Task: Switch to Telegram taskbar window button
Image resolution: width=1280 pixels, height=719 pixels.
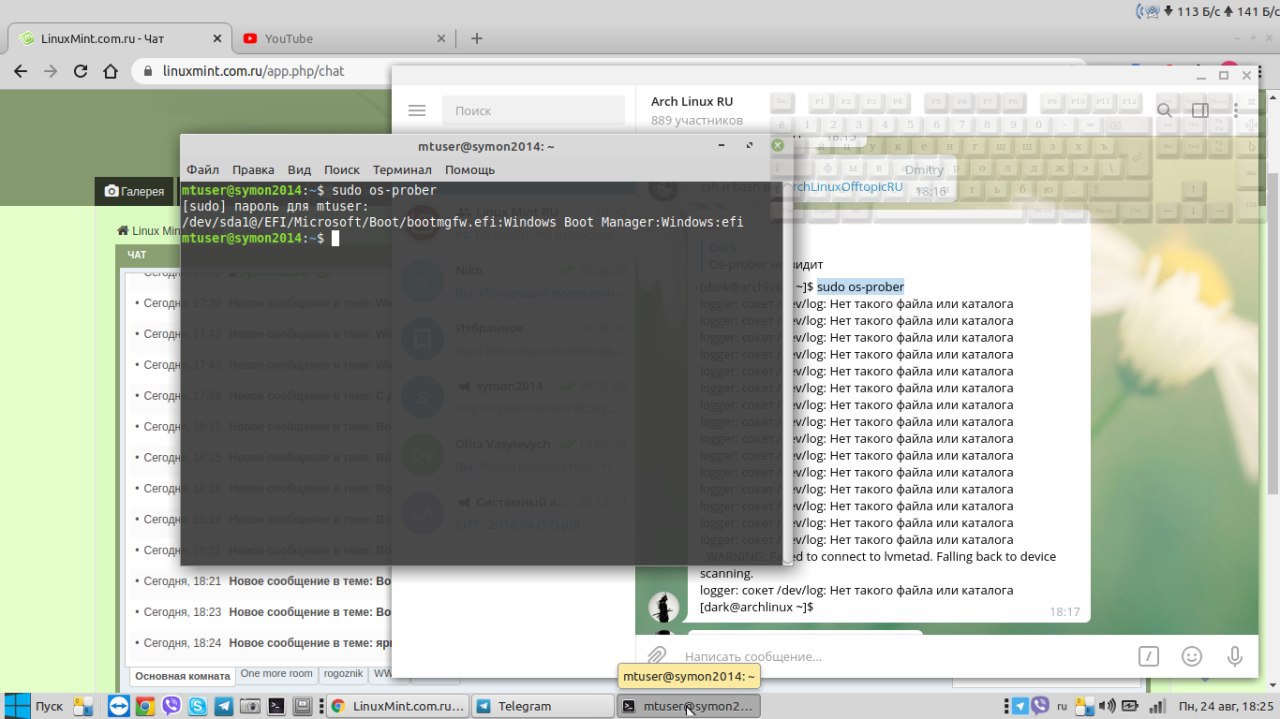Action: pos(542,706)
